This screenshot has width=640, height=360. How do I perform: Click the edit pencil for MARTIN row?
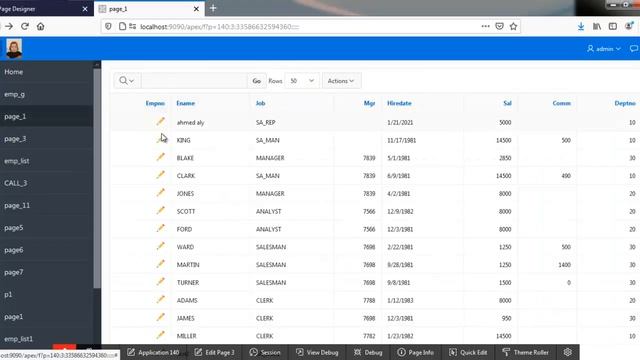[x=160, y=264]
